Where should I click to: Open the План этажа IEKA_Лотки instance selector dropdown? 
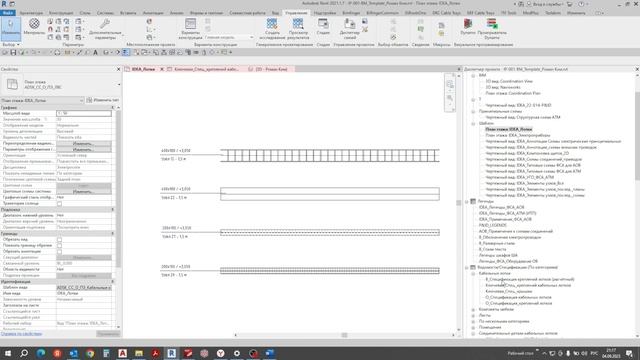[42, 100]
